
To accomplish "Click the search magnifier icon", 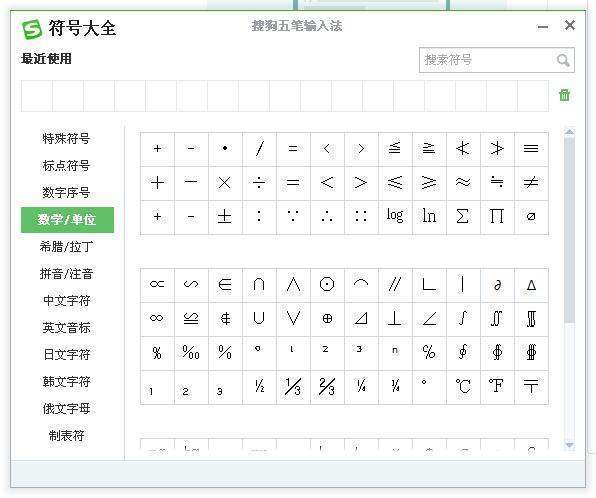I will coord(563,60).
